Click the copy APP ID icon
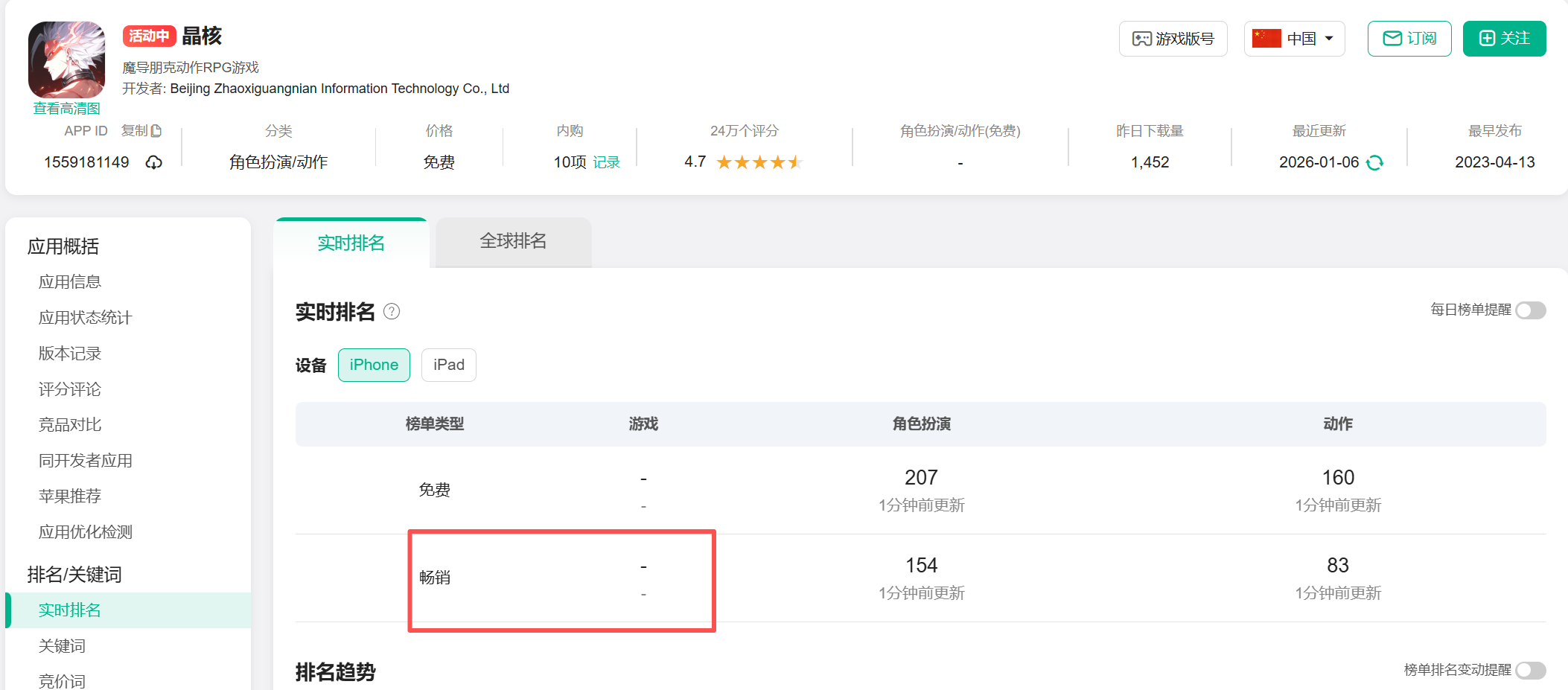This screenshot has height=690, width=1568. (156, 131)
